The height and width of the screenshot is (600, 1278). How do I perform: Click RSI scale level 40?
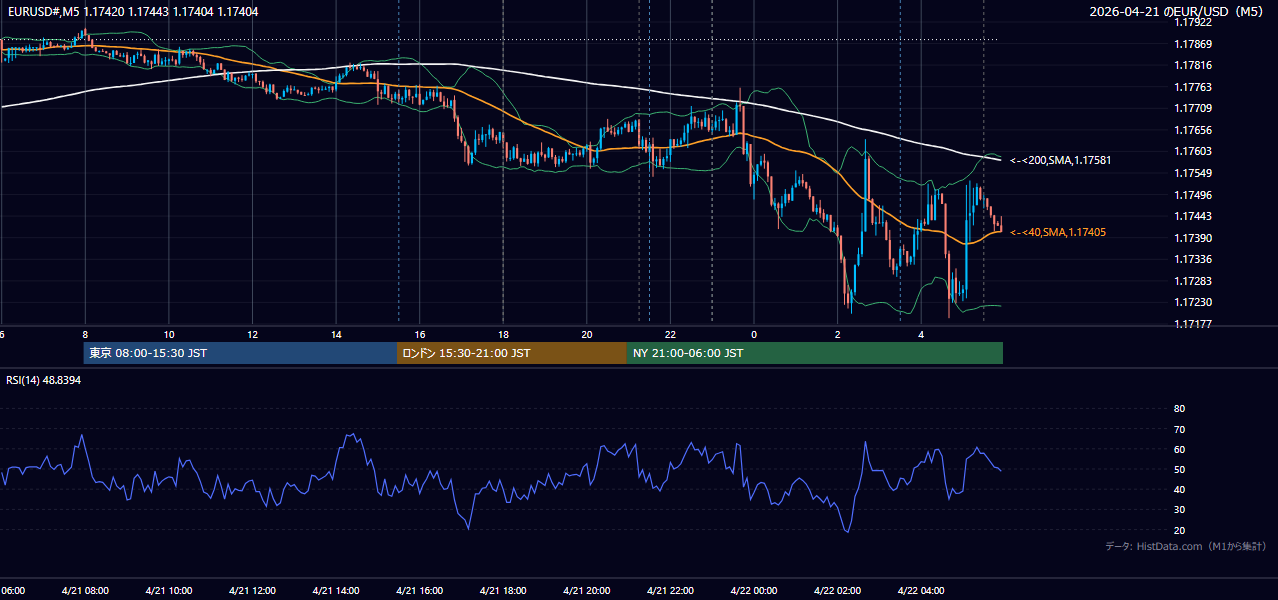tap(1179, 489)
